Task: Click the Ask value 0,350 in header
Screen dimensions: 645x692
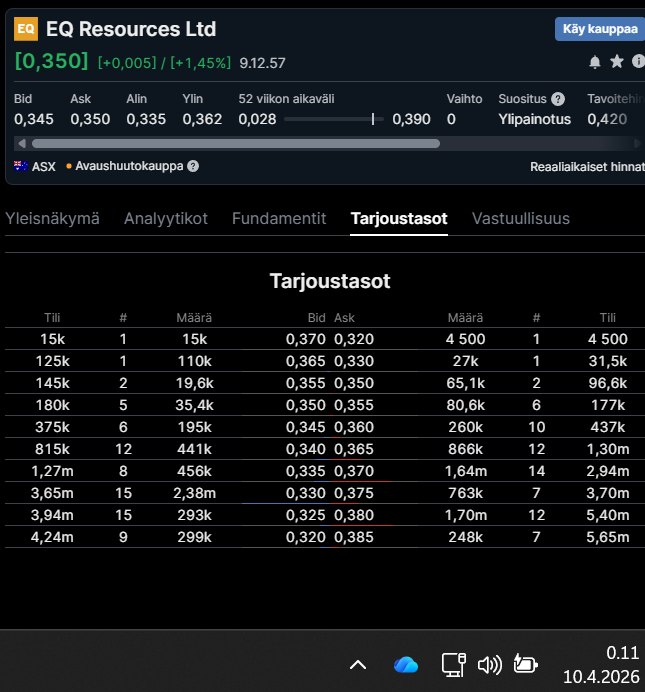Action: [x=90, y=119]
